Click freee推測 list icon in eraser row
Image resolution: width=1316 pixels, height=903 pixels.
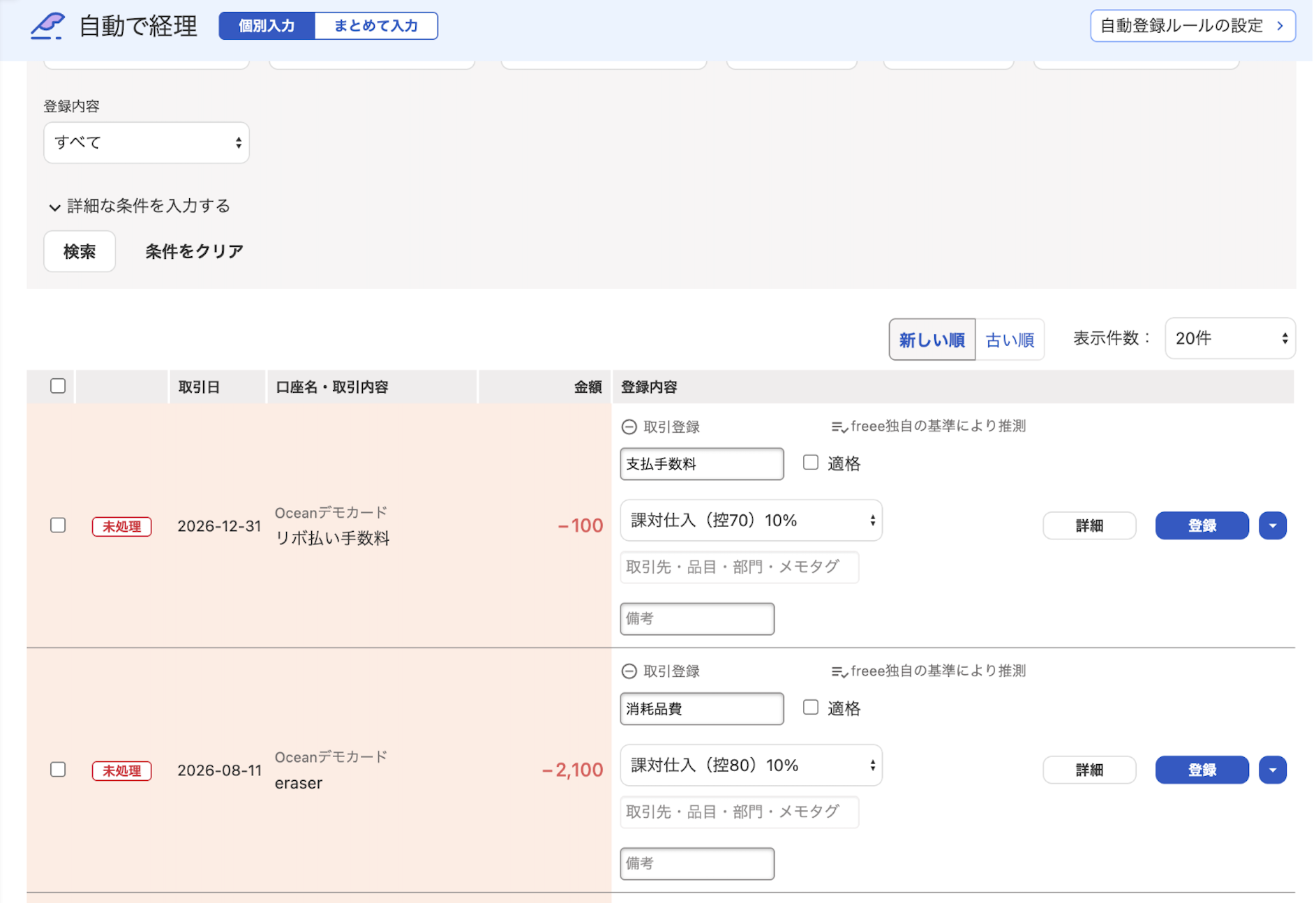coord(839,672)
